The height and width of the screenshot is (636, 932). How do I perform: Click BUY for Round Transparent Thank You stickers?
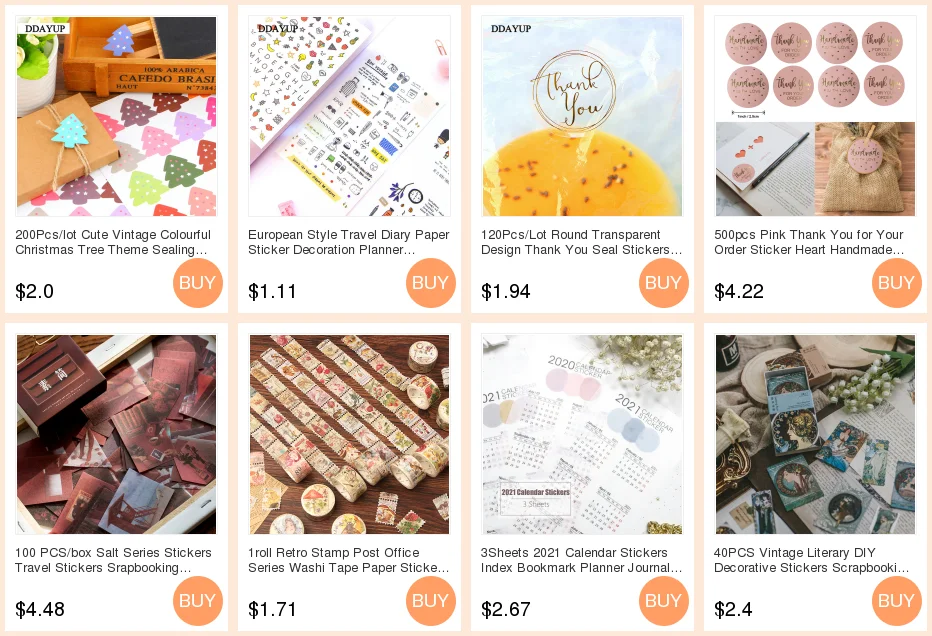(664, 283)
